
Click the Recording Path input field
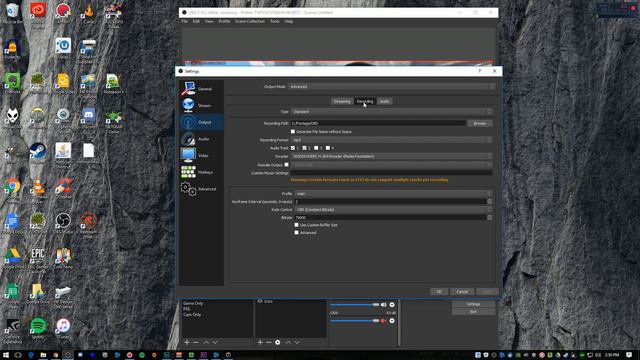click(x=378, y=123)
